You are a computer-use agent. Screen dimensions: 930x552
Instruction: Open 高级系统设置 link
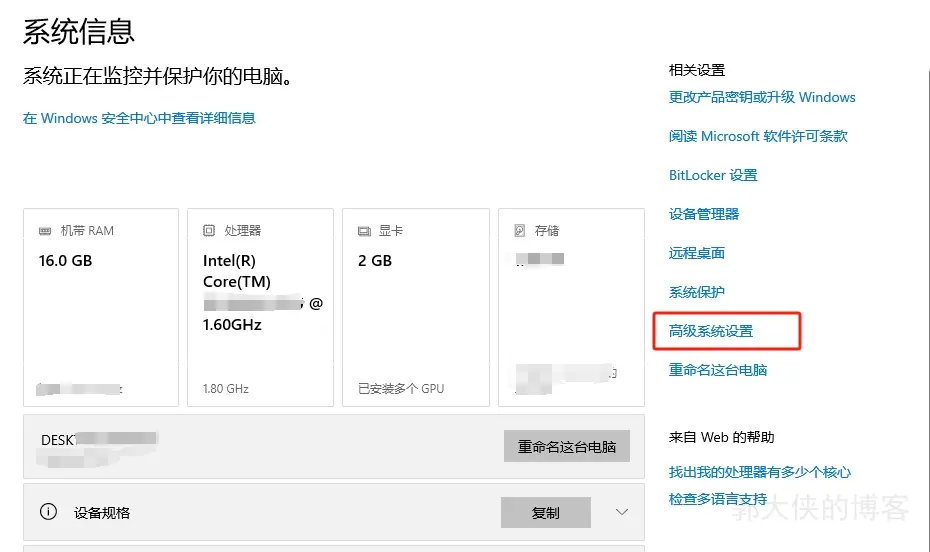tap(711, 331)
